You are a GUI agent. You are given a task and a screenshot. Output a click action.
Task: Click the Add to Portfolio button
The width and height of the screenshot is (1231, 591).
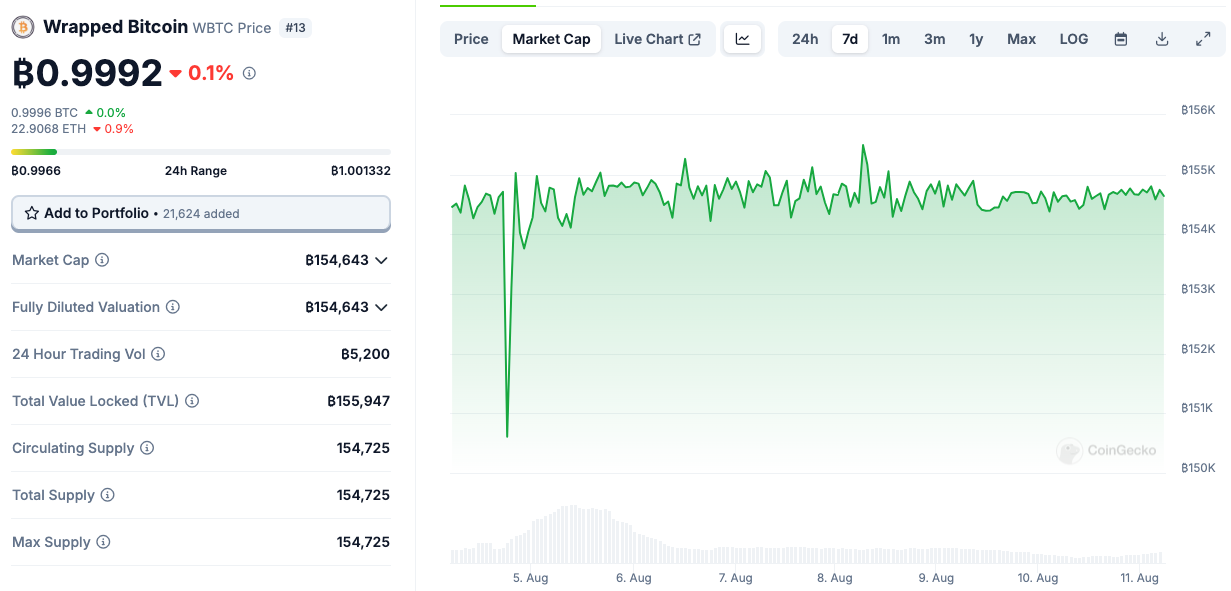click(x=201, y=213)
